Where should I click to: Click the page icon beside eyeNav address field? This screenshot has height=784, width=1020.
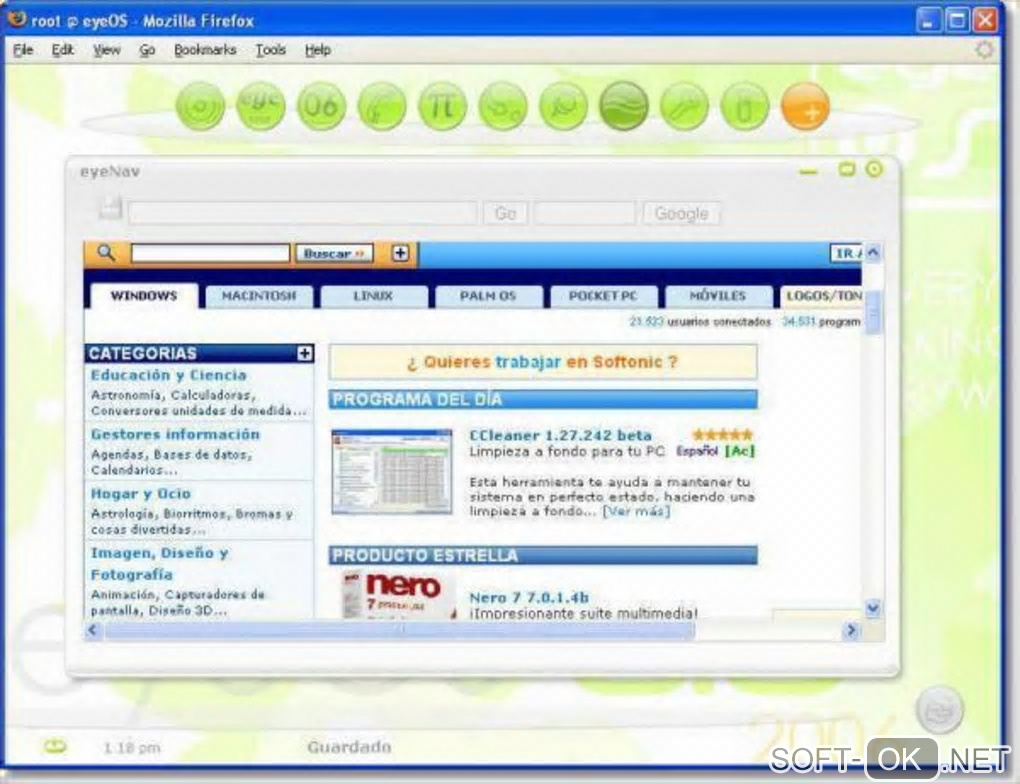coord(111,208)
